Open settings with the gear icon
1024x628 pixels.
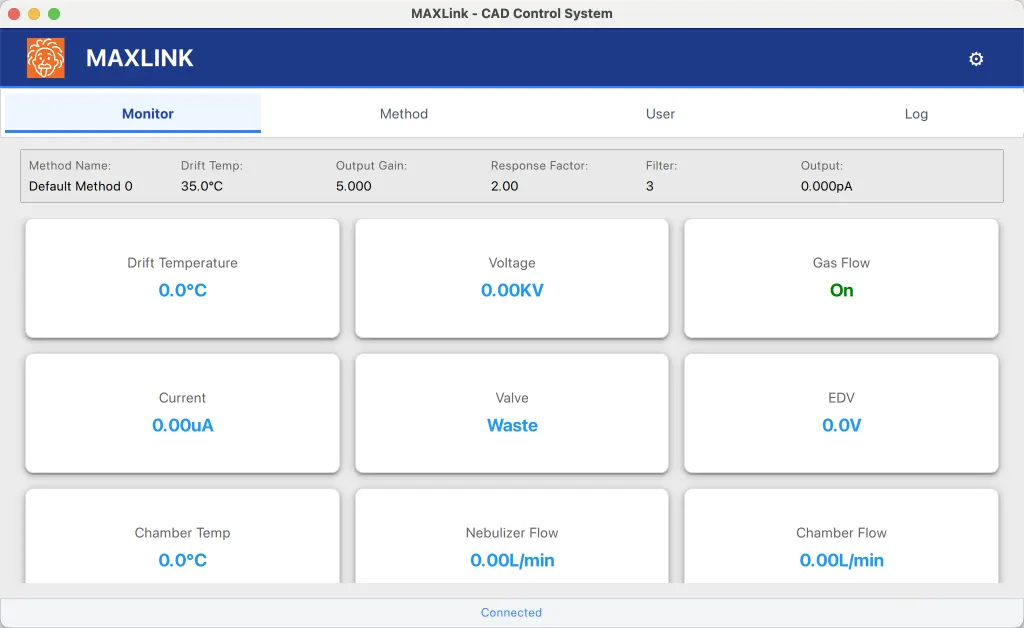[x=976, y=59]
